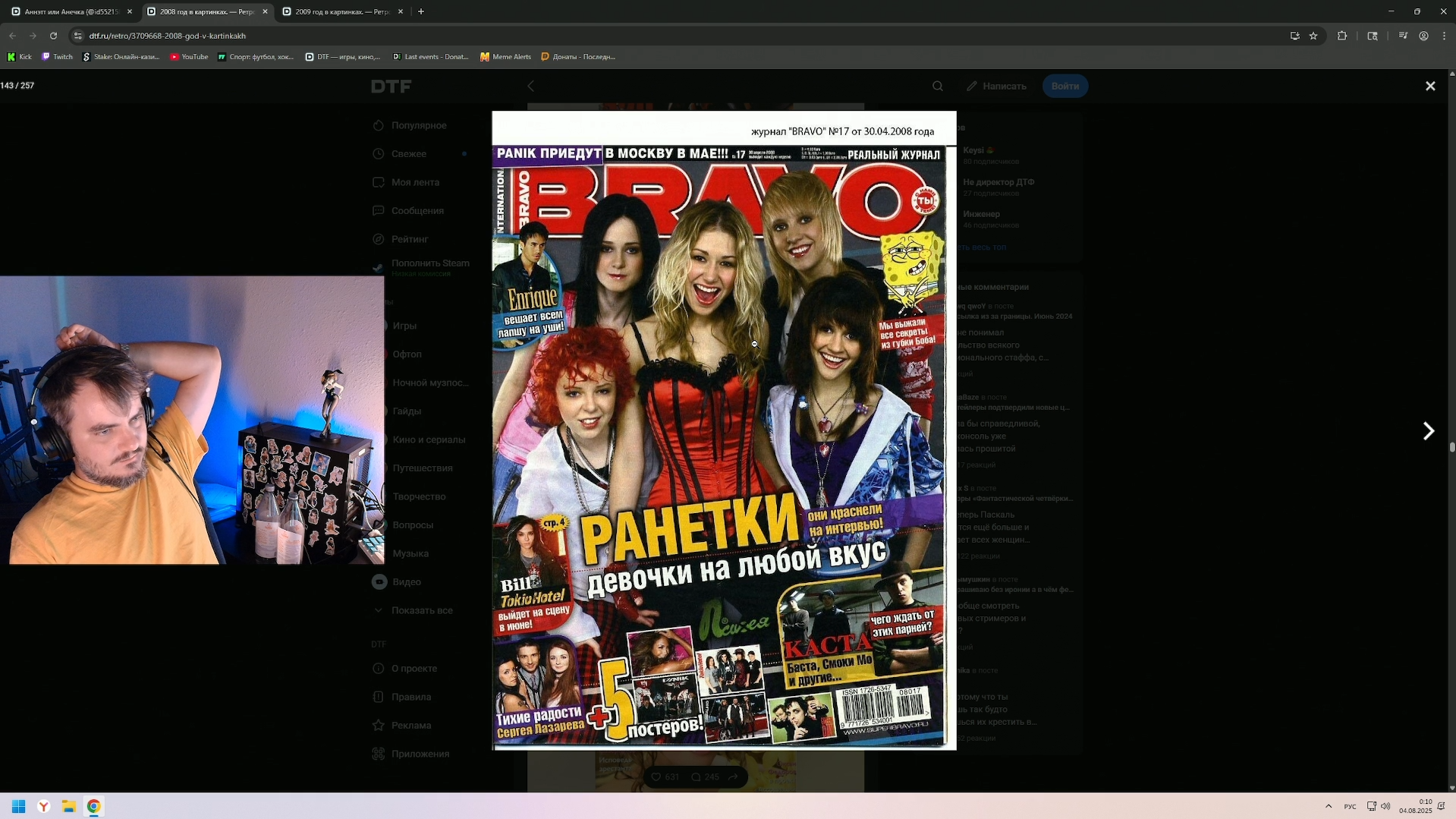Open a new browser tab
The width and height of the screenshot is (1456, 819).
[x=421, y=11]
